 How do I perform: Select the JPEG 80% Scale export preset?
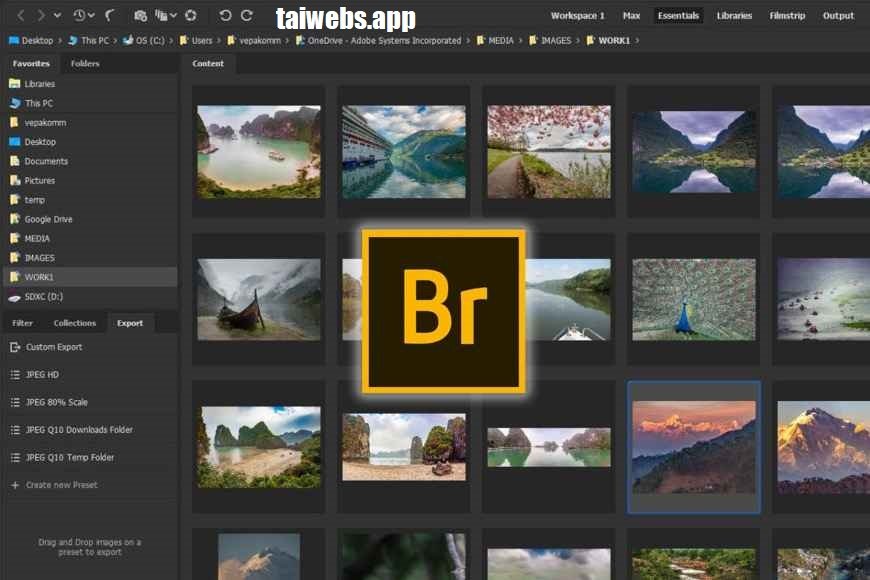click(90, 402)
